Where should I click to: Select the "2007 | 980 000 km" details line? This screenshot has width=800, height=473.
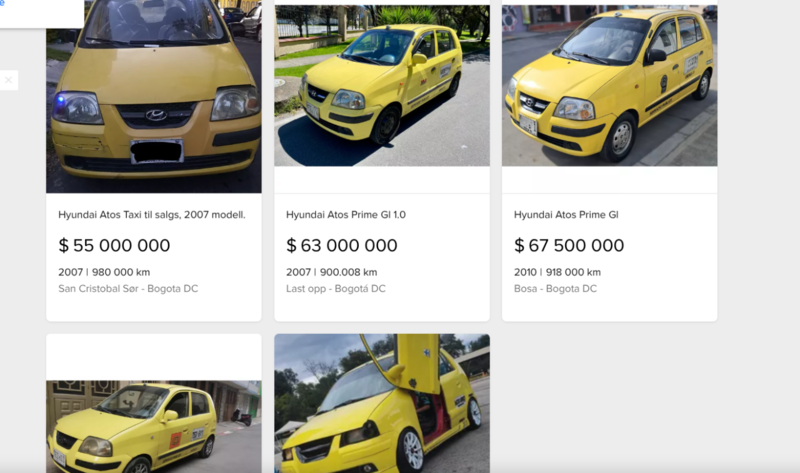[104, 272]
